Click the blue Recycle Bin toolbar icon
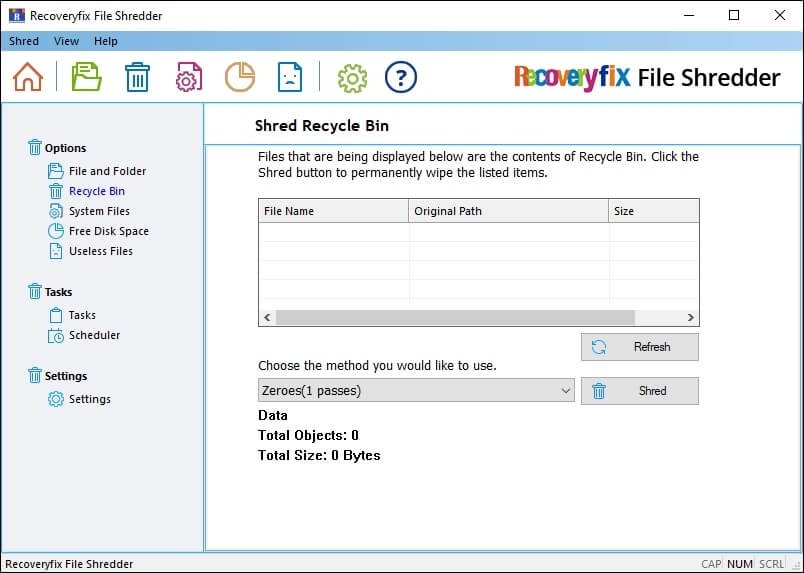 (x=137, y=77)
